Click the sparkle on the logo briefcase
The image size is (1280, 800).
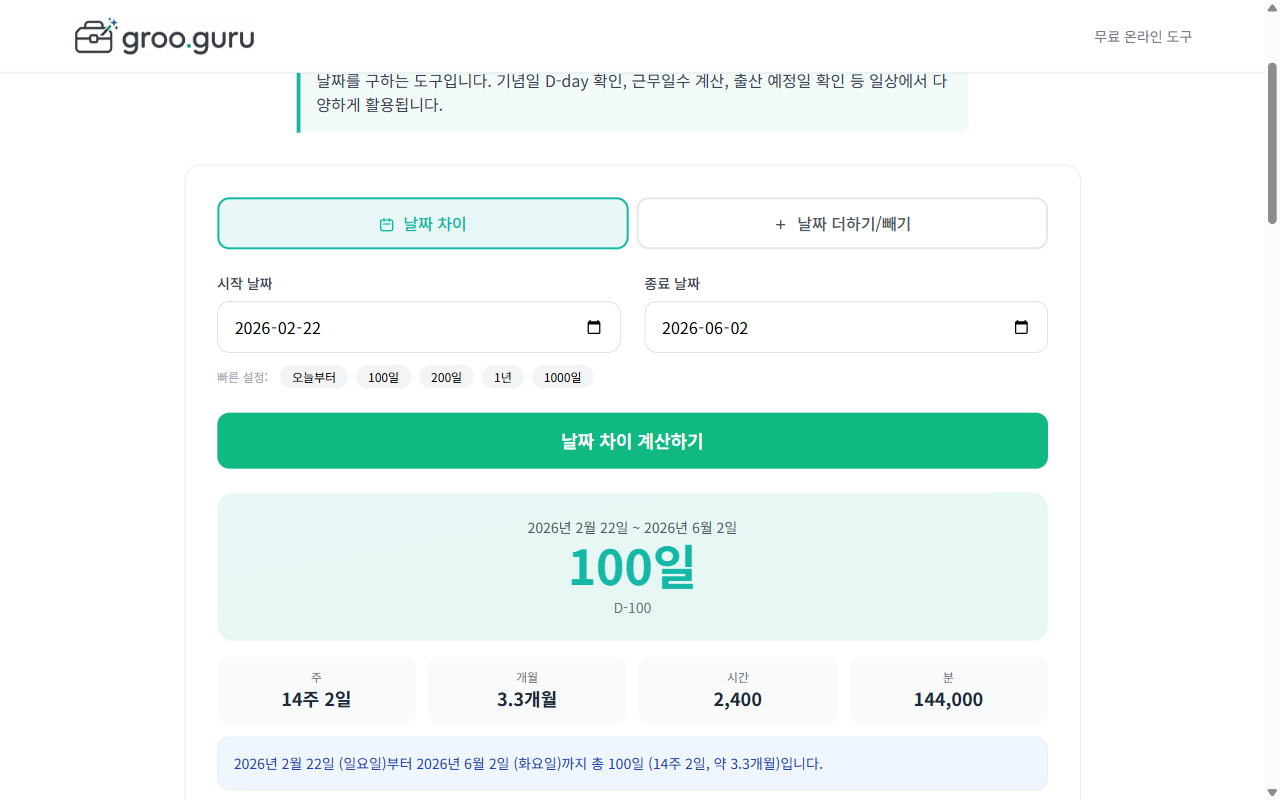coord(111,22)
